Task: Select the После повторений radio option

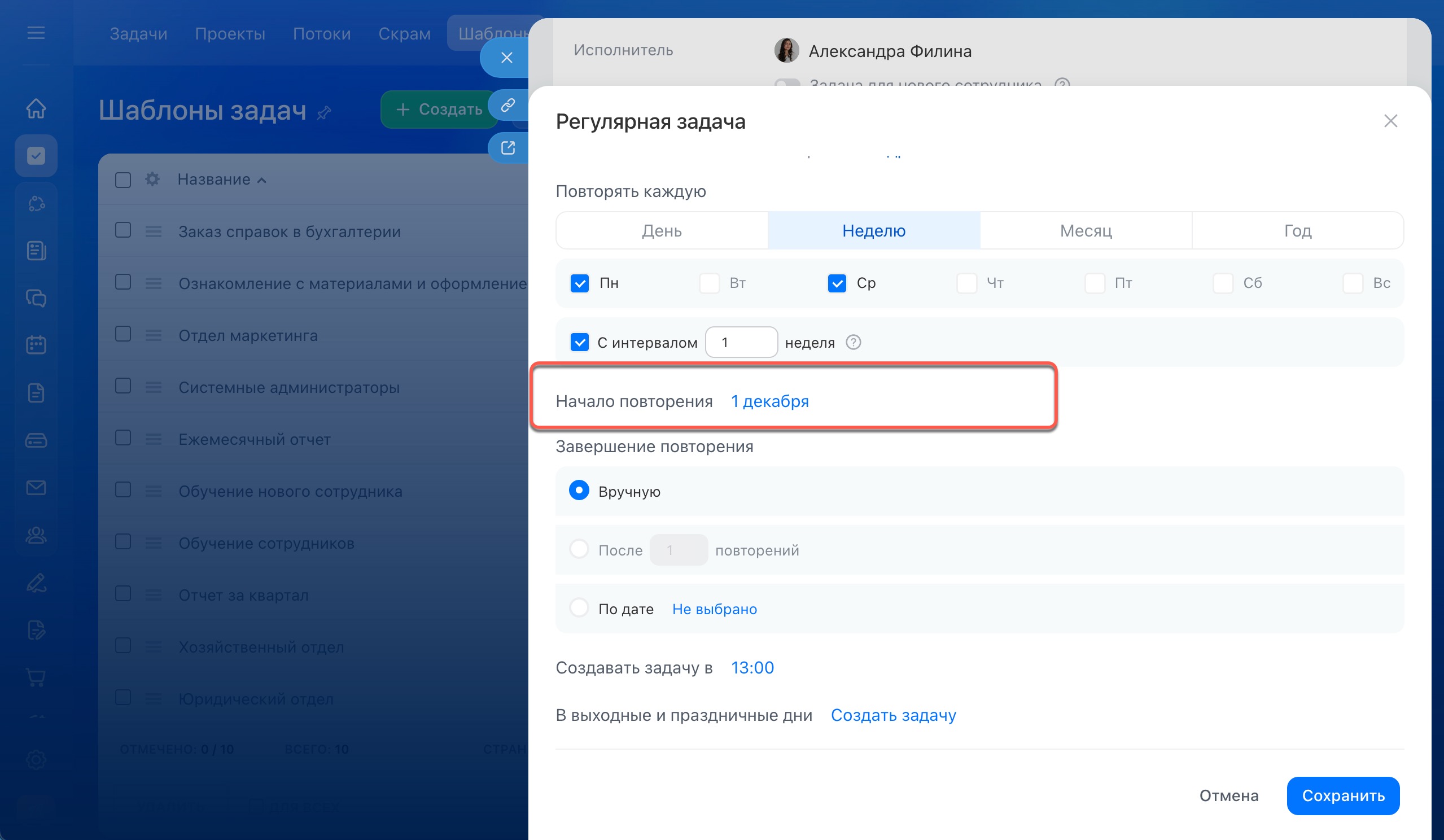Action: (579, 549)
